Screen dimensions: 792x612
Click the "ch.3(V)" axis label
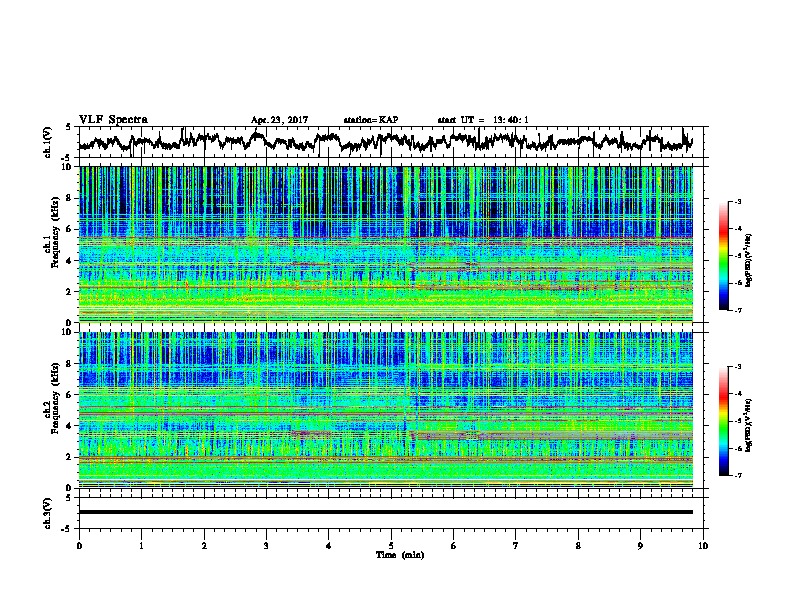point(48,513)
